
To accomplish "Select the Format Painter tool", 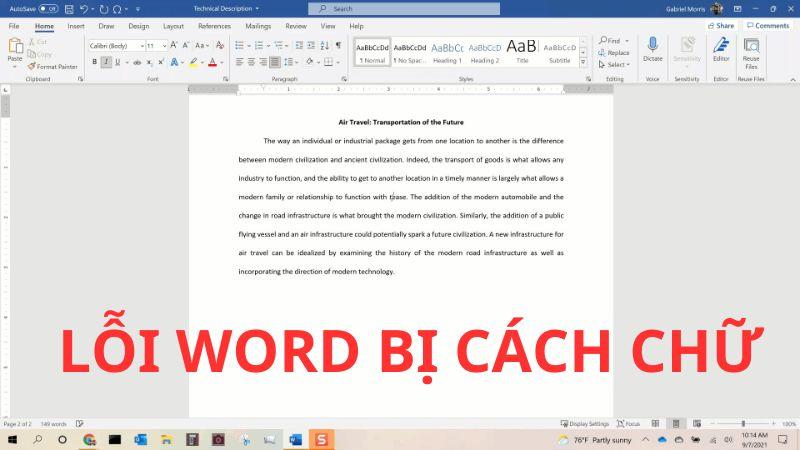I will click(x=53, y=66).
